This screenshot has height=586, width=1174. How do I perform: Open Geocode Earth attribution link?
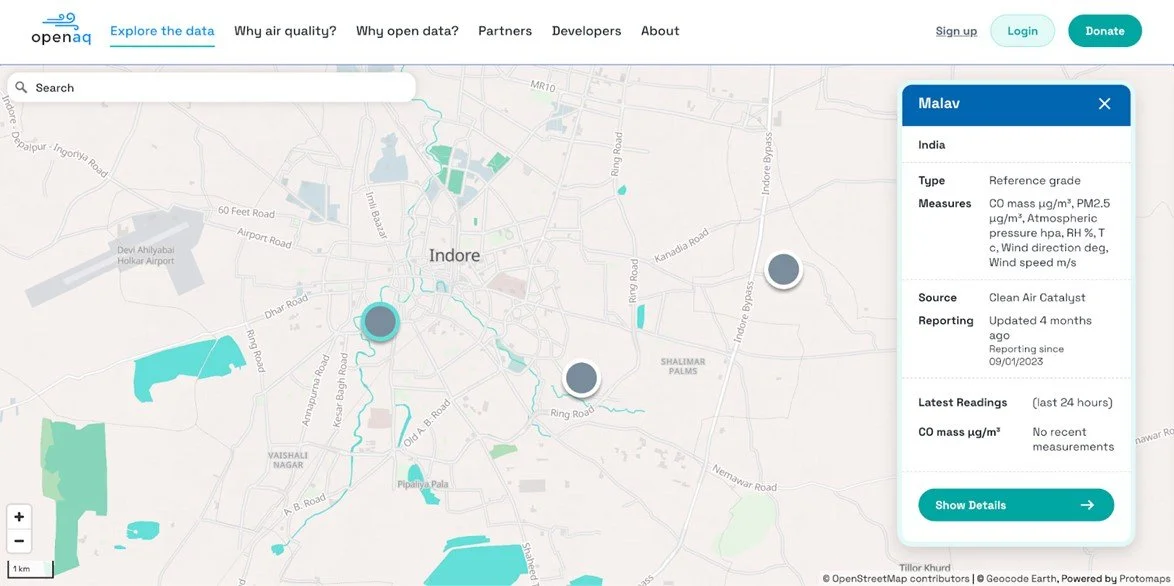coord(1018,579)
